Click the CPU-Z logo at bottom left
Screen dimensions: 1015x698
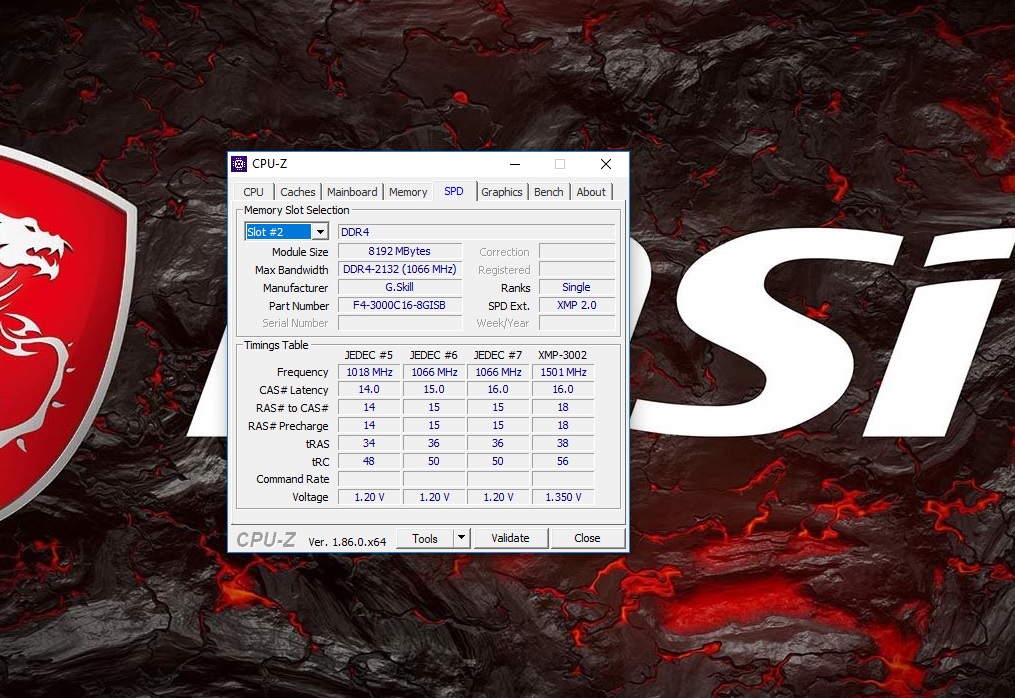(x=267, y=538)
